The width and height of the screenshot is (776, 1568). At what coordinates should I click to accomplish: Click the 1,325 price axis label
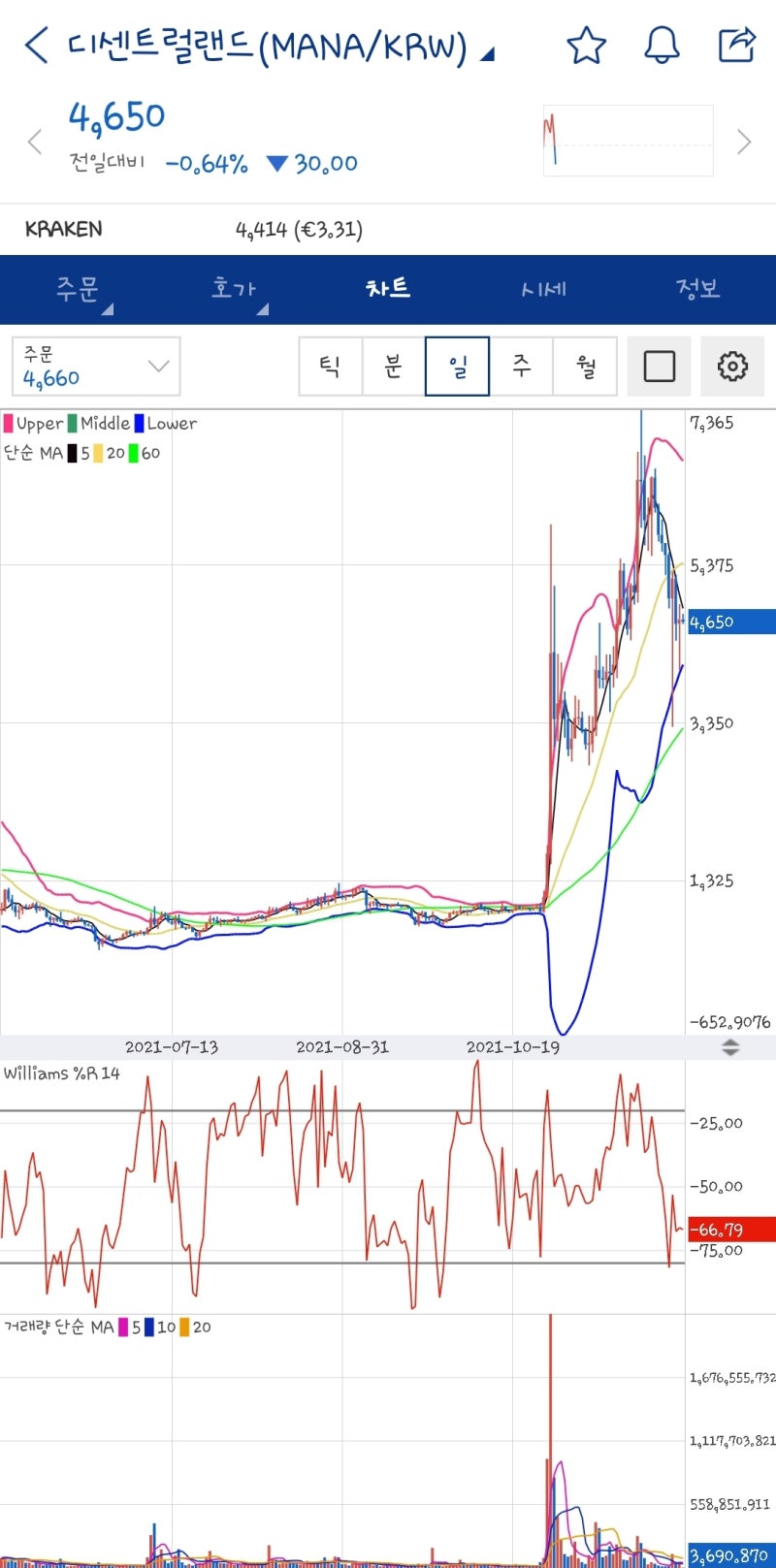point(712,880)
